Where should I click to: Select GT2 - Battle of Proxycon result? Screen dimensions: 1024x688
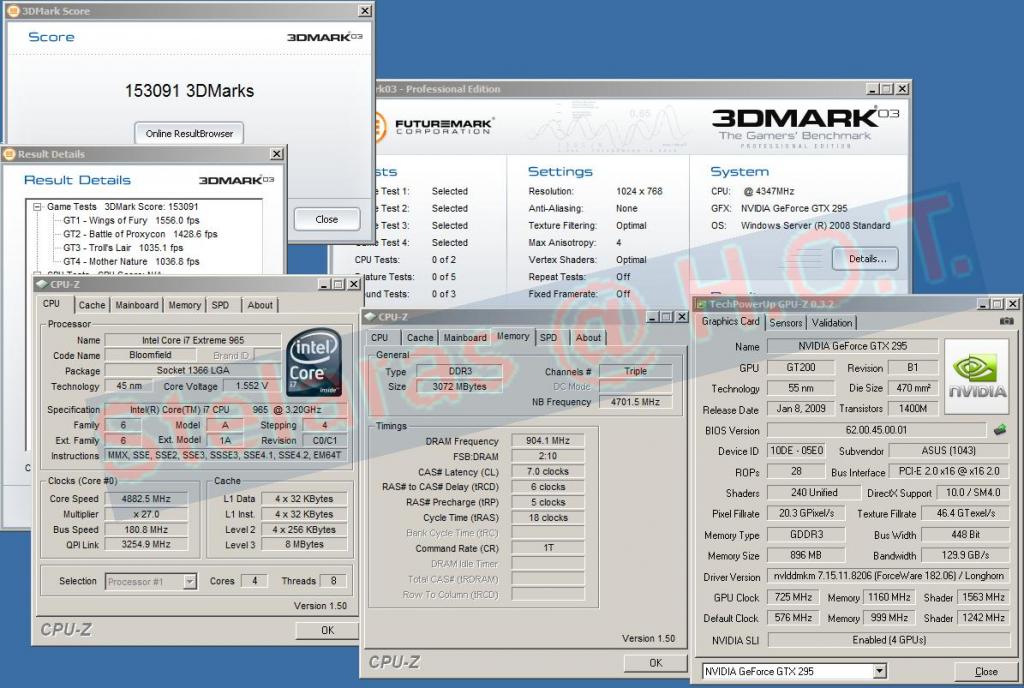click(140, 234)
